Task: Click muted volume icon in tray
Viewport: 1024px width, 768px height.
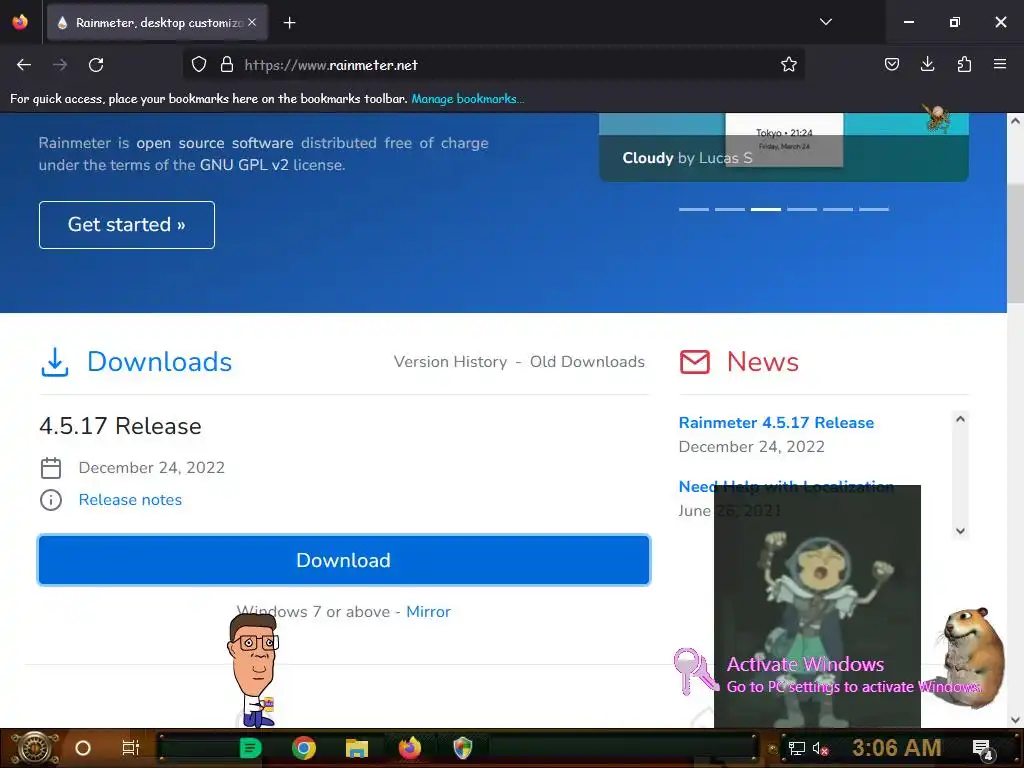Action: tap(820, 748)
